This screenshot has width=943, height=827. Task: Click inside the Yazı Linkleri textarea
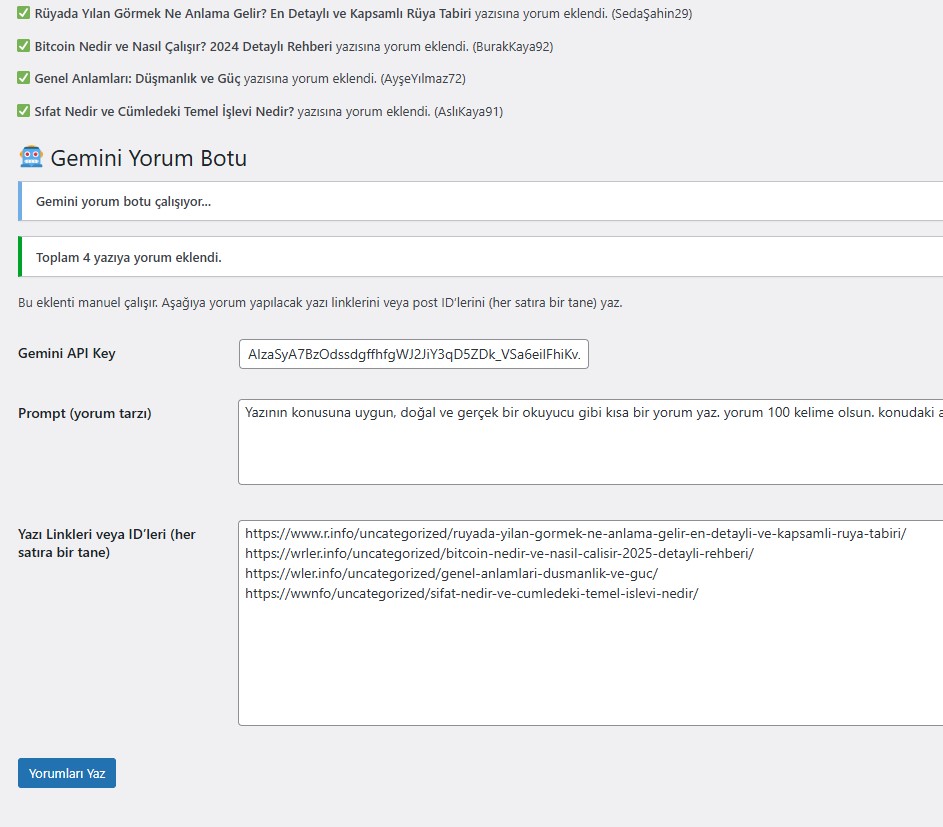tap(591, 623)
